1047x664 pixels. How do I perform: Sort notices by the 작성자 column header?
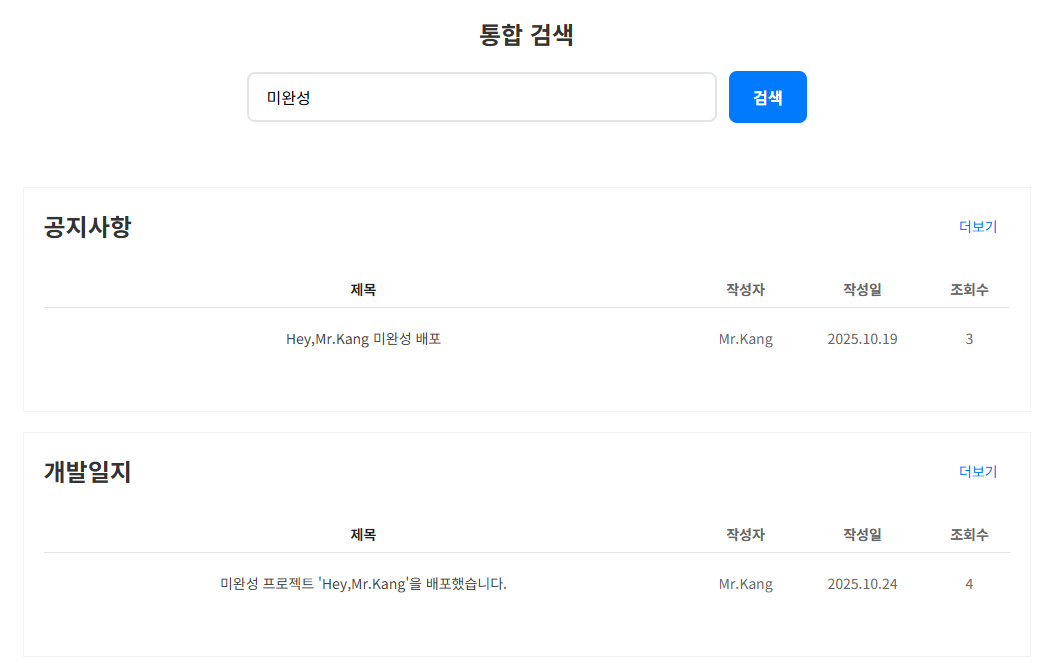[745, 289]
